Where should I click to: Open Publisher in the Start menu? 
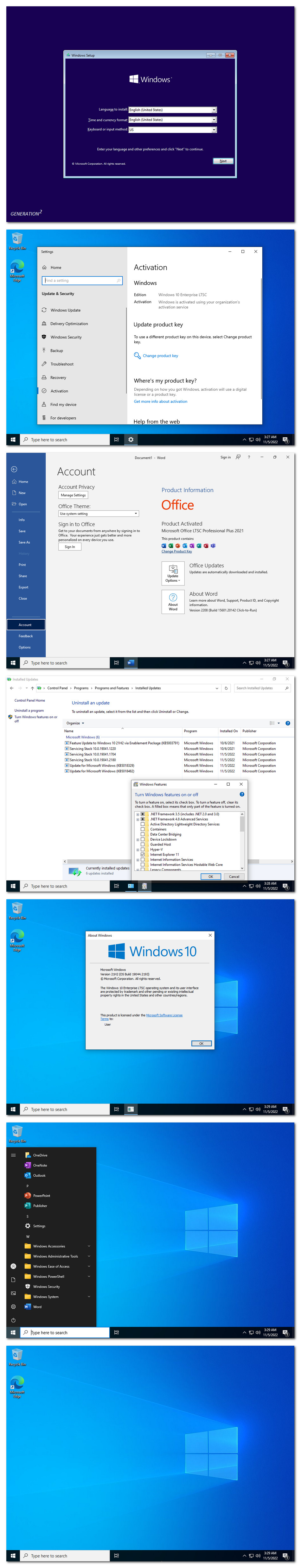[x=40, y=1206]
